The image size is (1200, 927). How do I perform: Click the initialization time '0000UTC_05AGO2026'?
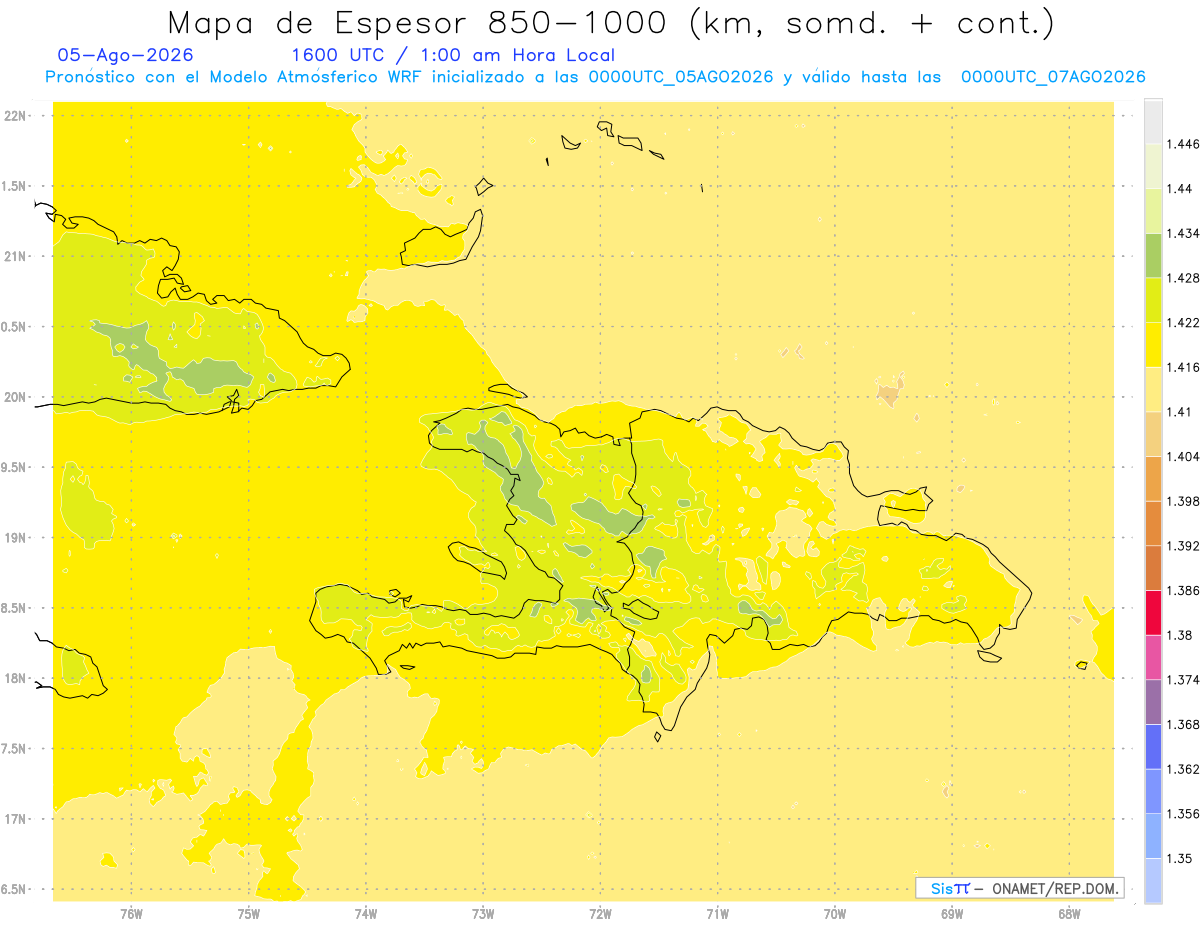pos(681,77)
